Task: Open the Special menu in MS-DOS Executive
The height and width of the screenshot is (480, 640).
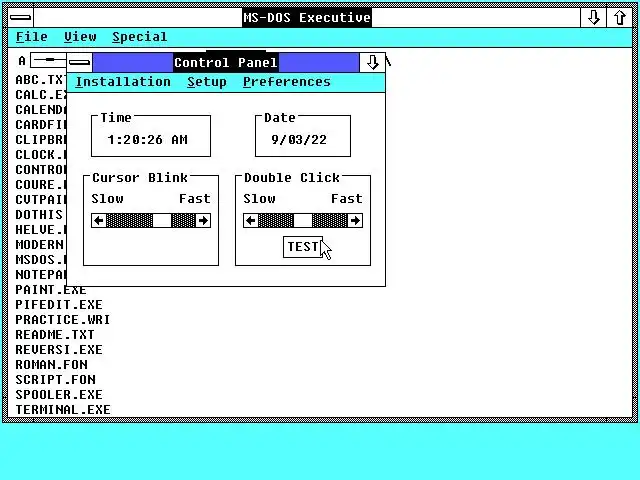Action: [140, 37]
